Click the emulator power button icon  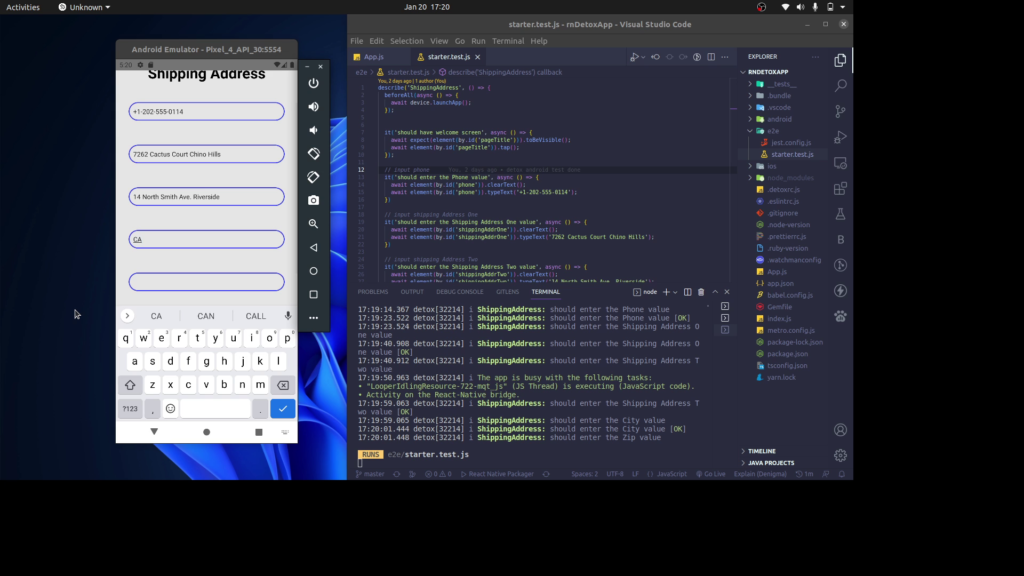point(313,83)
